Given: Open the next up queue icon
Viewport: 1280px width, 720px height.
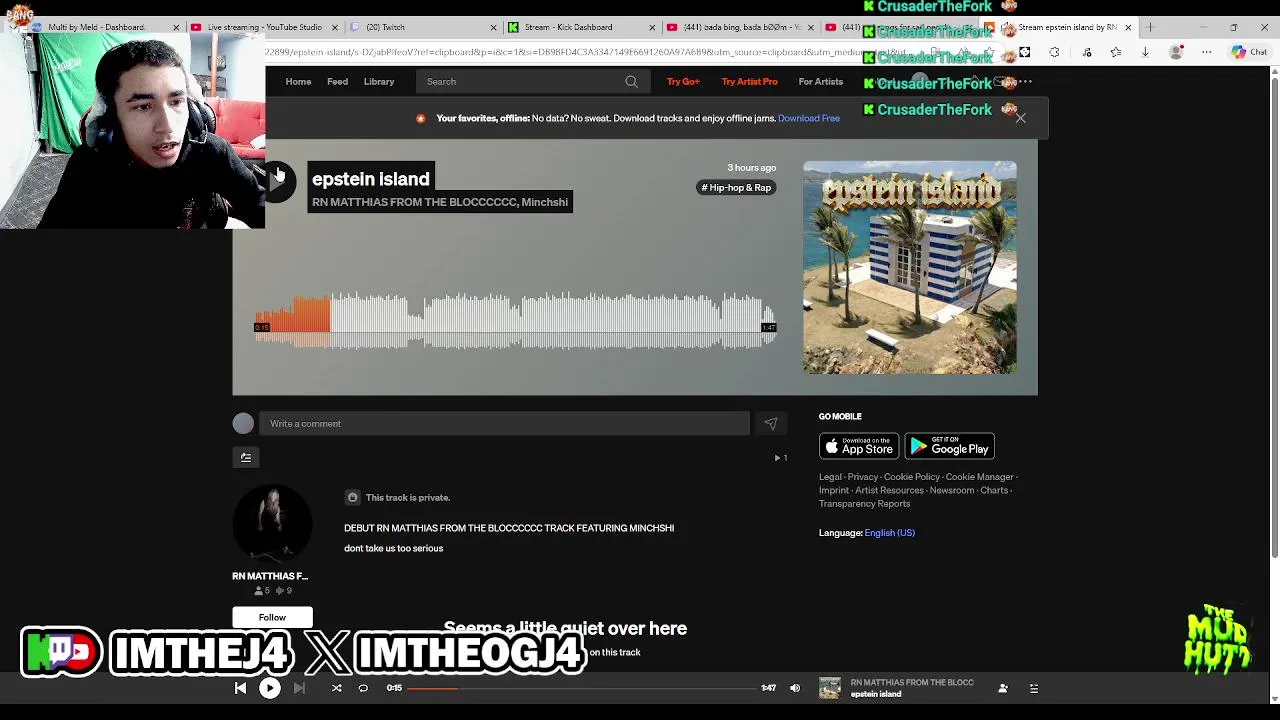Looking at the screenshot, I should point(1034,688).
